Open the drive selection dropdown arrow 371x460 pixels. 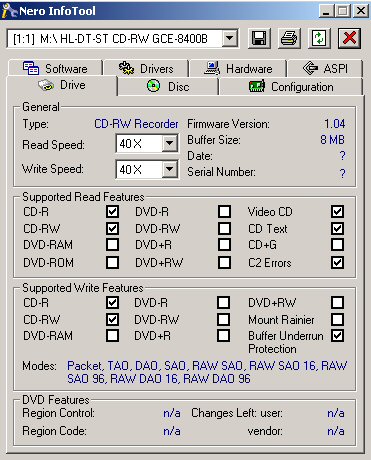coord(230,38)
